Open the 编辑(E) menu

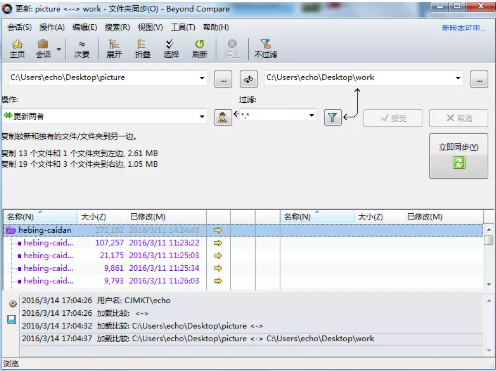click(85, 27)
